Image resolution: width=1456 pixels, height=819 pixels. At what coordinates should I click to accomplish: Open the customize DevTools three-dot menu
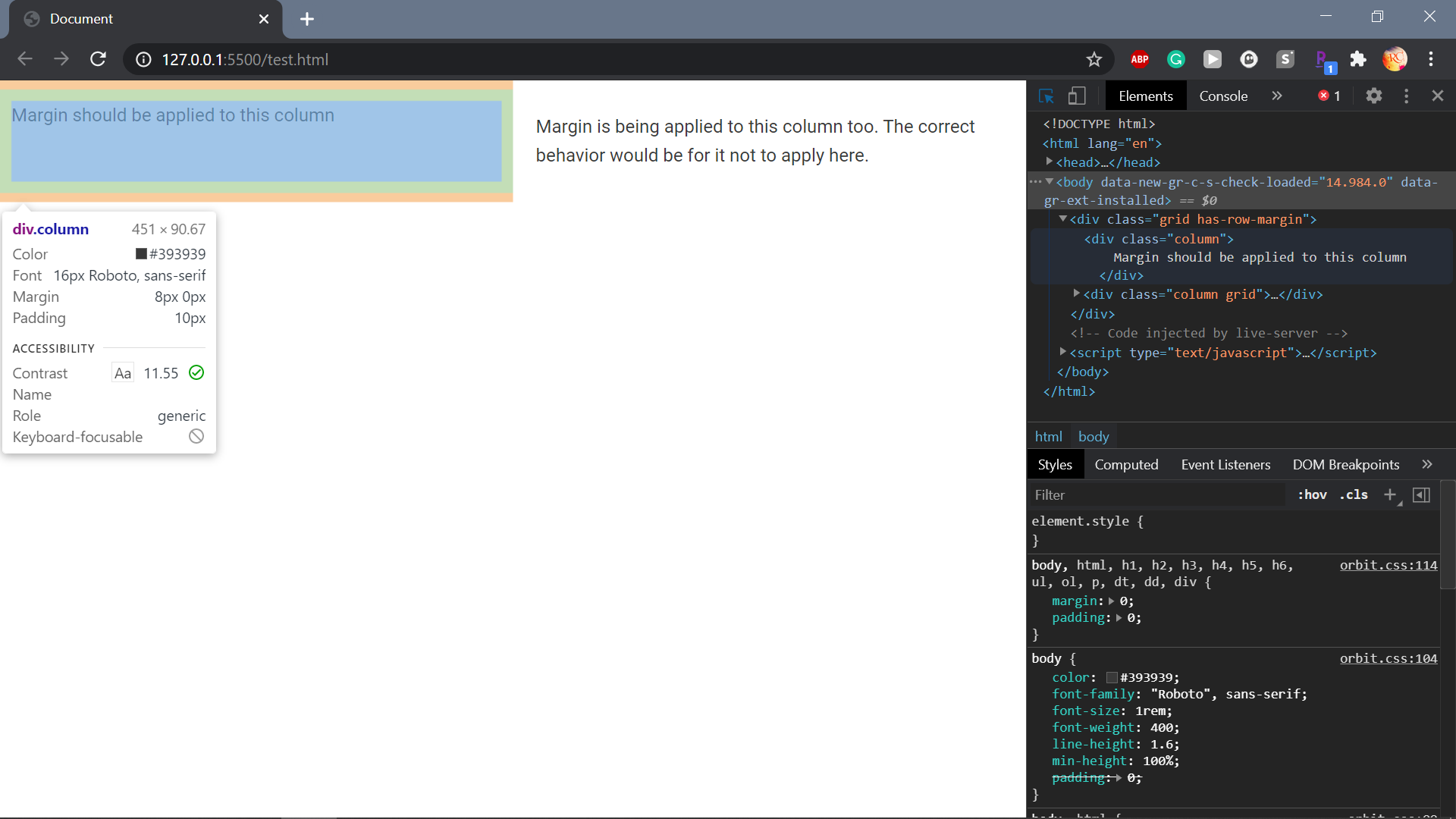coord(1405,96)
